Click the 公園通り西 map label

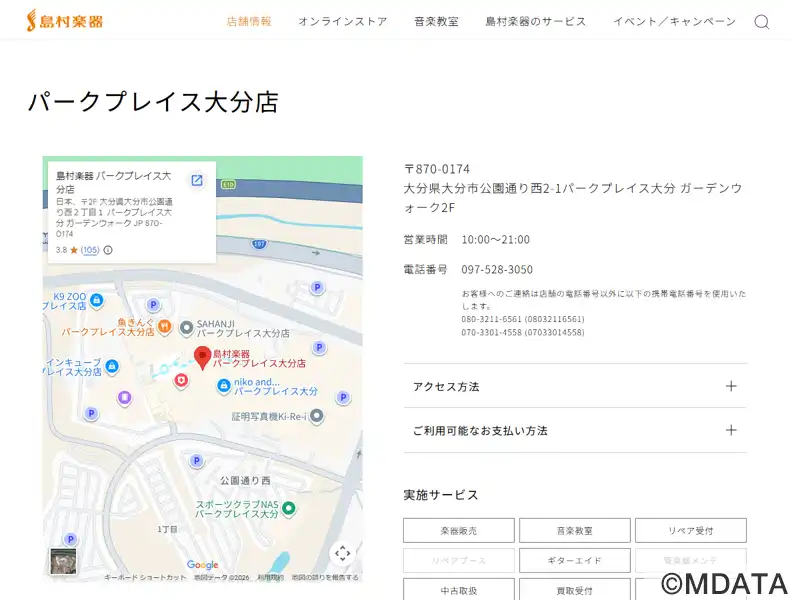(x=245, y=480)
